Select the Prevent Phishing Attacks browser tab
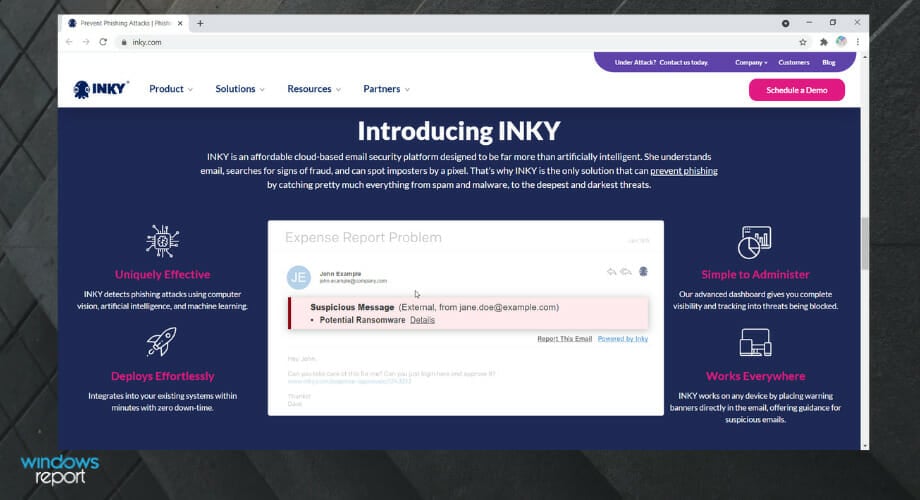The width and height of the screenshot is (920, 500). pyautogui.click(x=126, y=23)
